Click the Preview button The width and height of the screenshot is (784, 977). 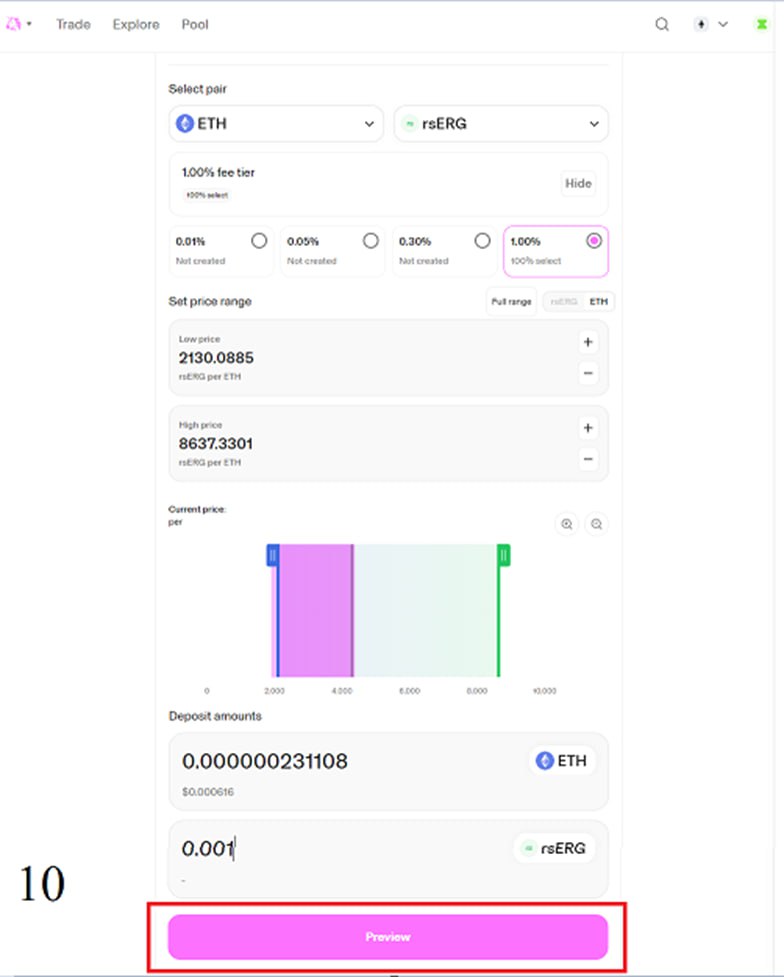pyautogui.click(x=388, y=937)
